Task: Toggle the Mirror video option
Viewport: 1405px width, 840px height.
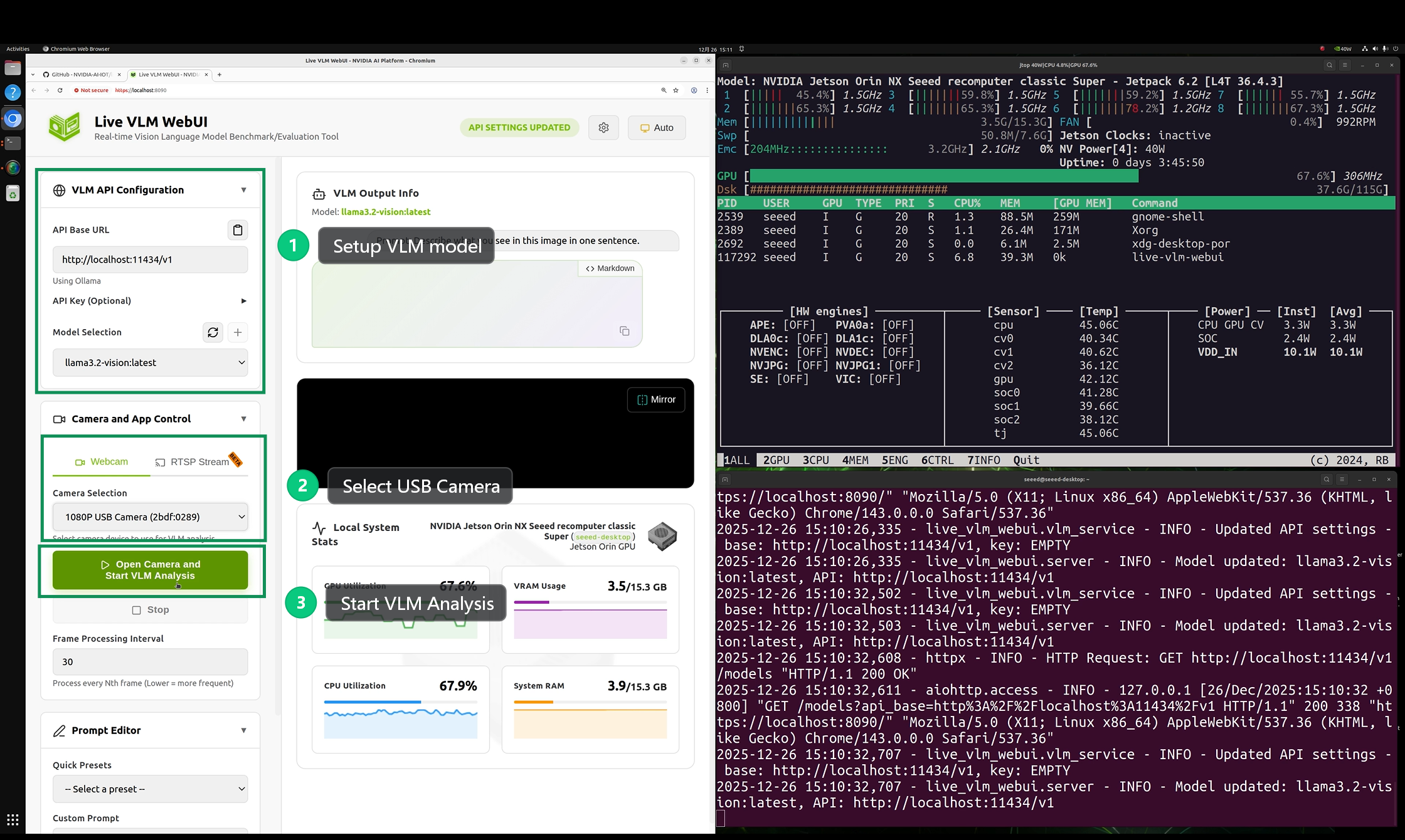Action: tap(656, 400)
